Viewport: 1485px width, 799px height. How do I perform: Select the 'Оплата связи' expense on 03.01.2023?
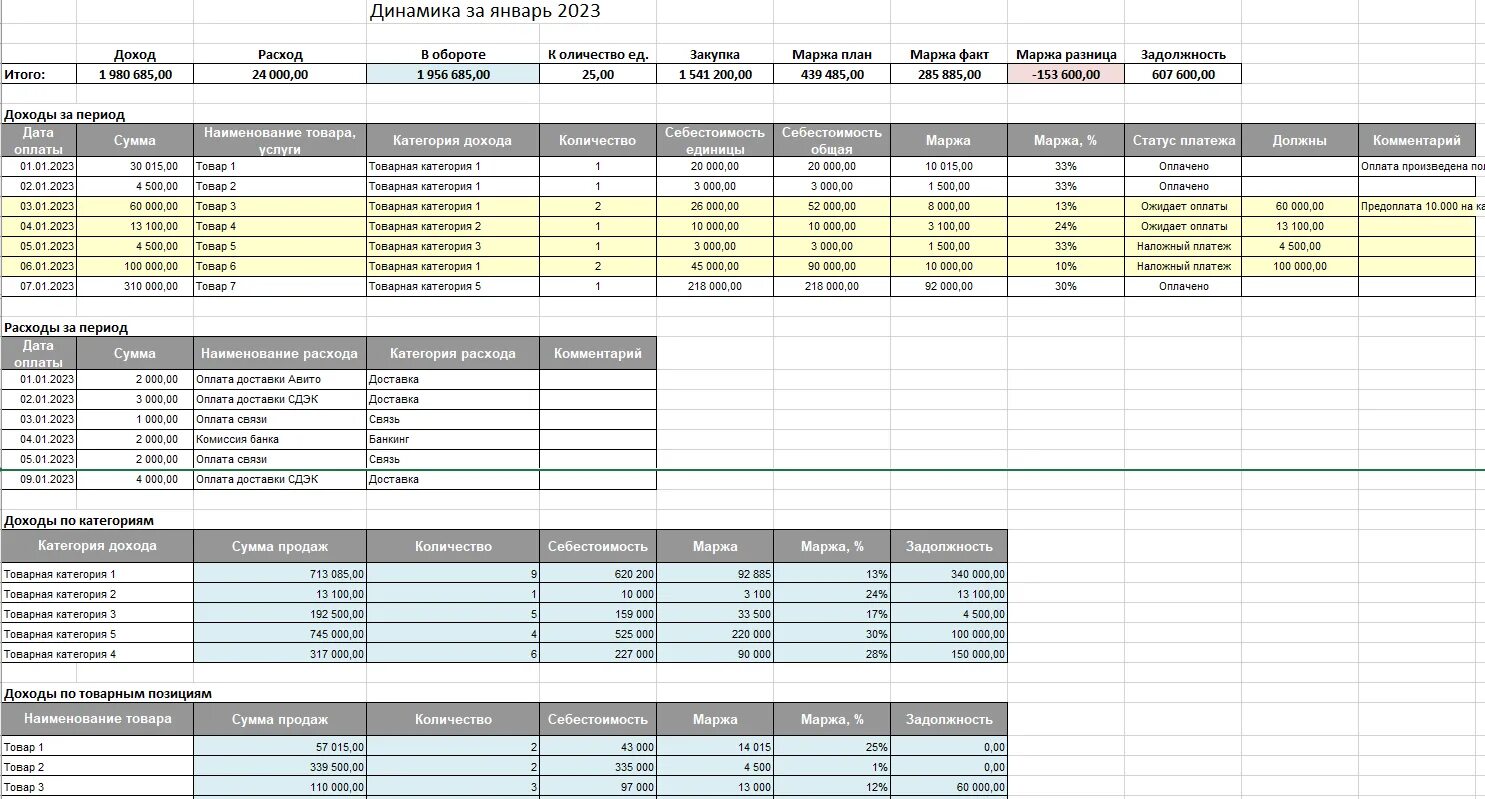click(x=280, y=419)
